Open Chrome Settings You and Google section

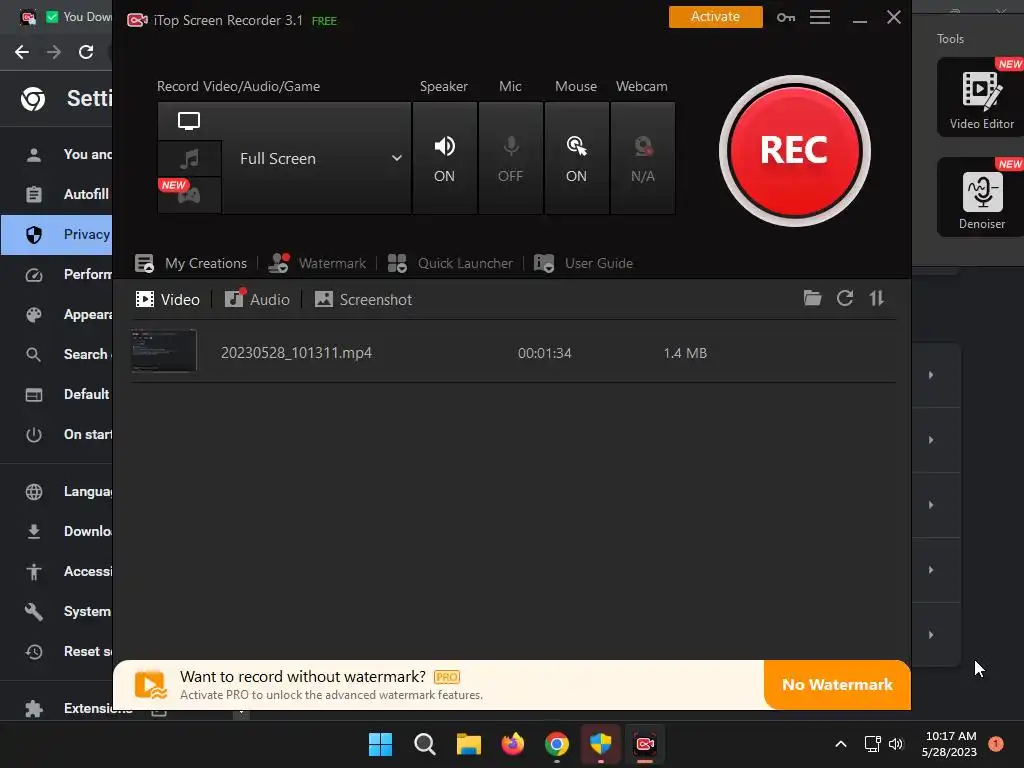tap(57, 155)
